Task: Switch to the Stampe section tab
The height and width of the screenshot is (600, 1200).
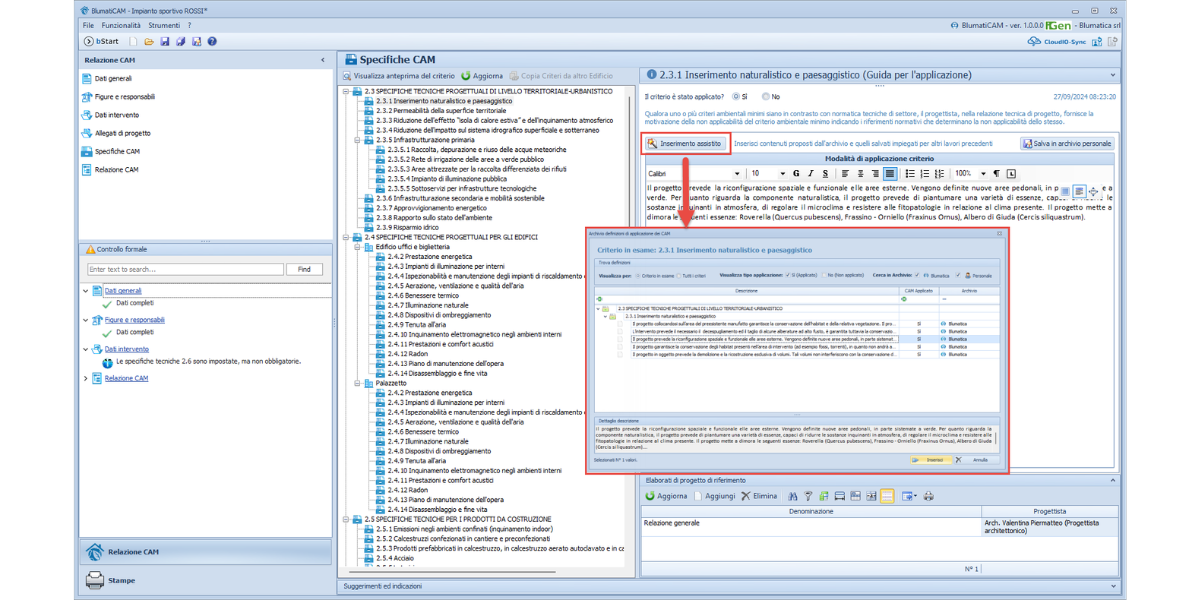Action: (205, 579)
